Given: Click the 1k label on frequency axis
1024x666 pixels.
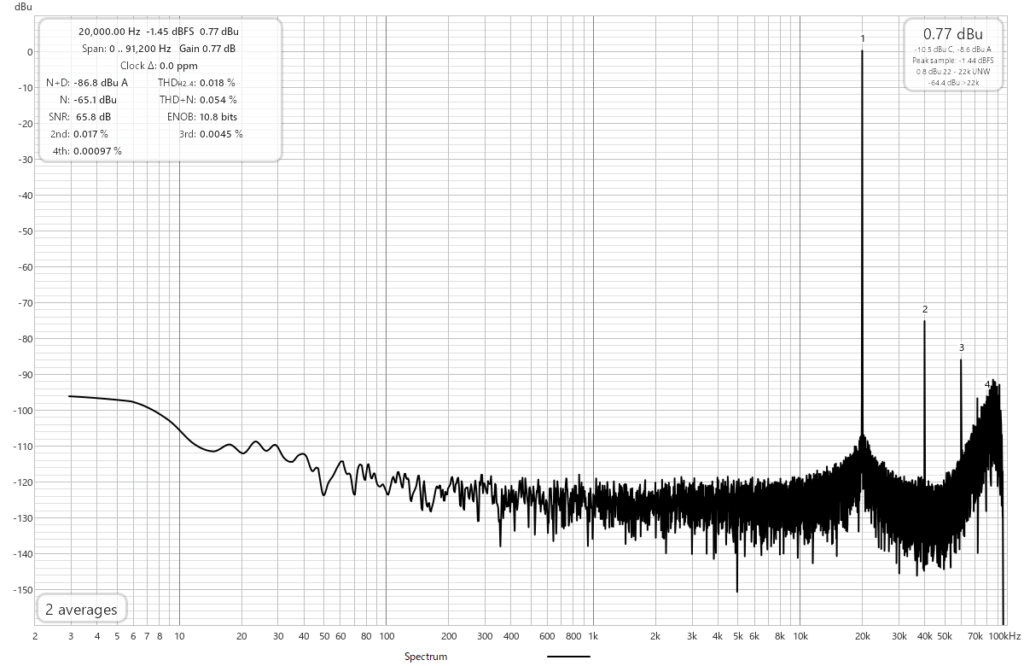Looking at the screenshot, I should pyautogui.click(x=593, y=636).
